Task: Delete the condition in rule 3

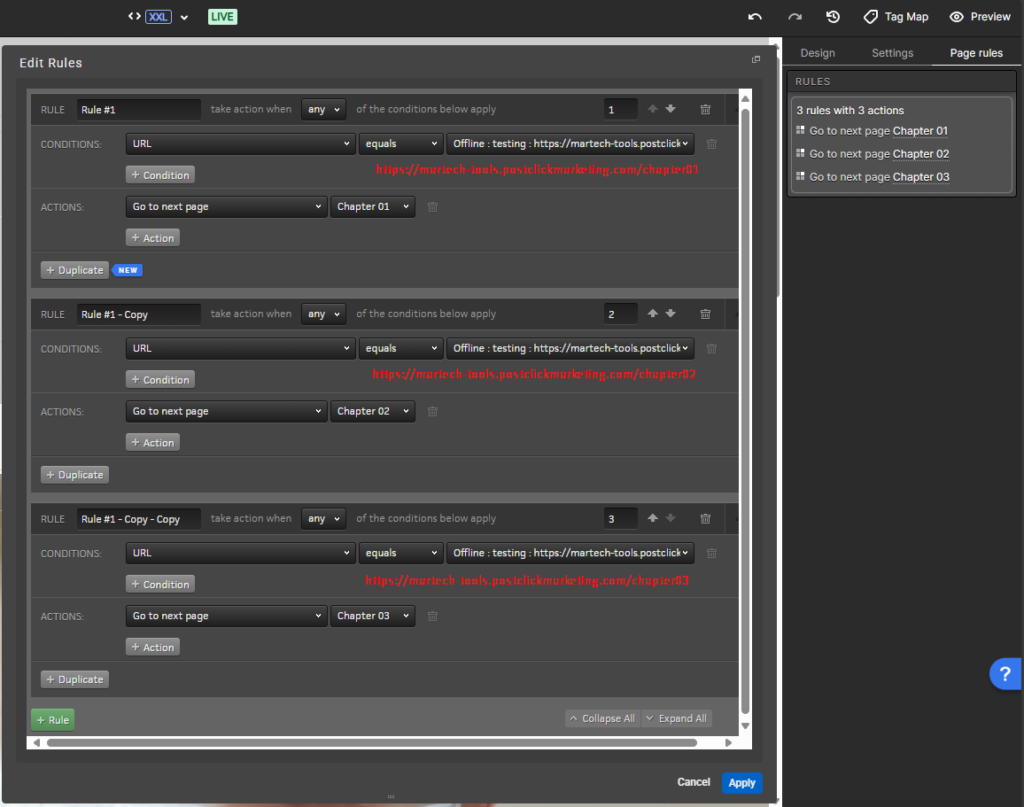Action: 712,553
